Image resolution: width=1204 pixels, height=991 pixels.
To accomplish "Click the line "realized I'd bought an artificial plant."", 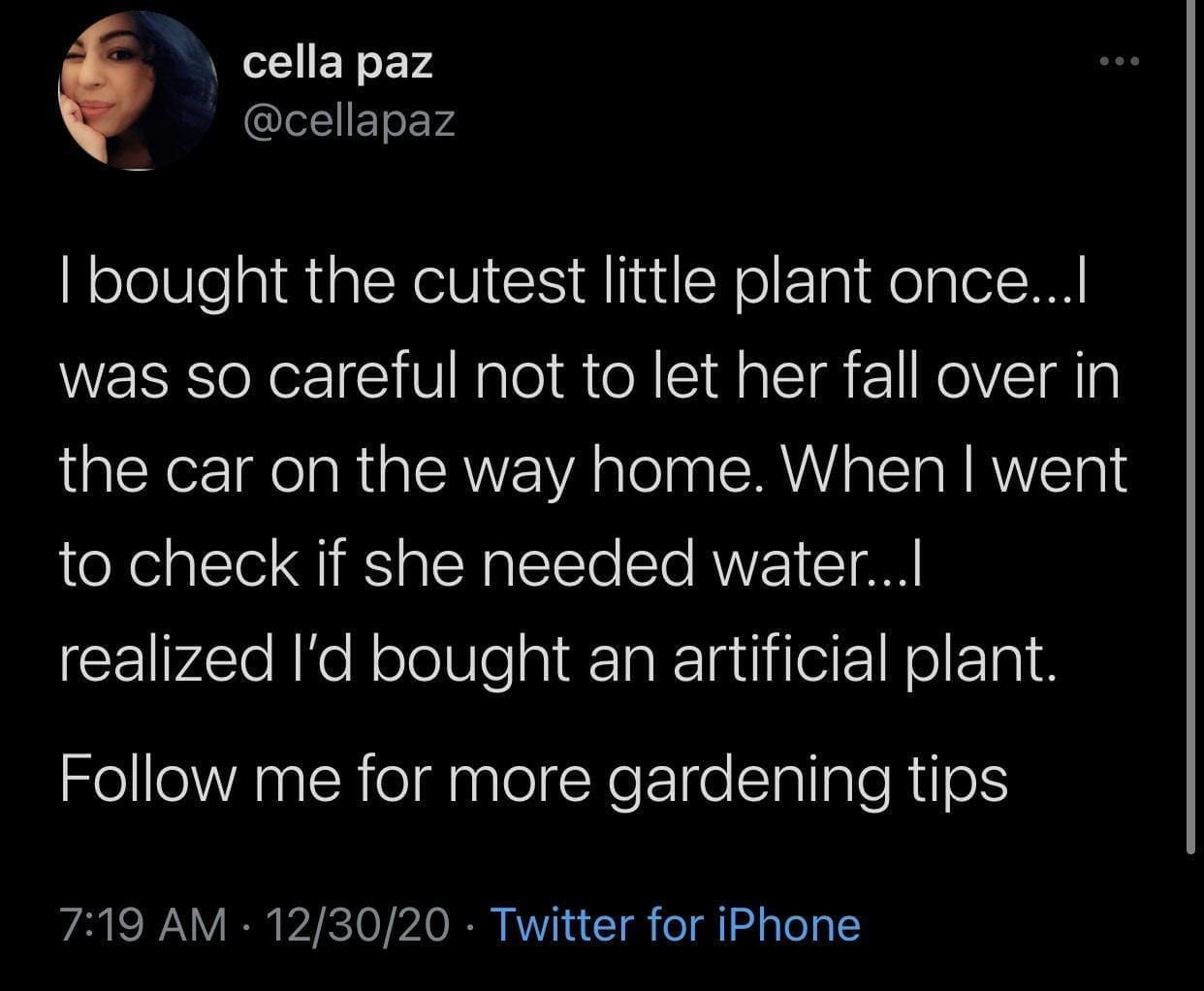I will click(x=555, y=657).
